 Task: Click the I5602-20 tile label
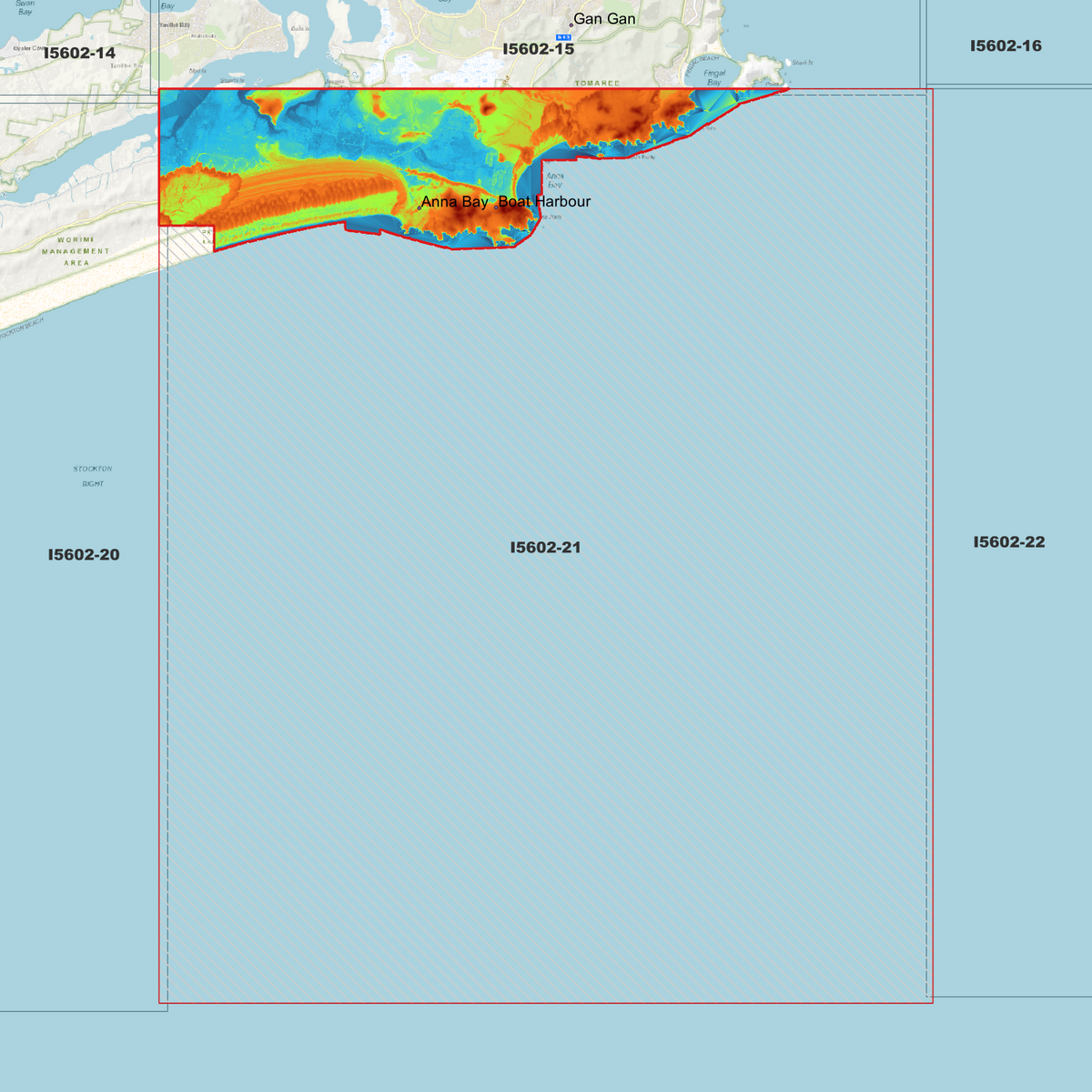[x=84, y=554]
